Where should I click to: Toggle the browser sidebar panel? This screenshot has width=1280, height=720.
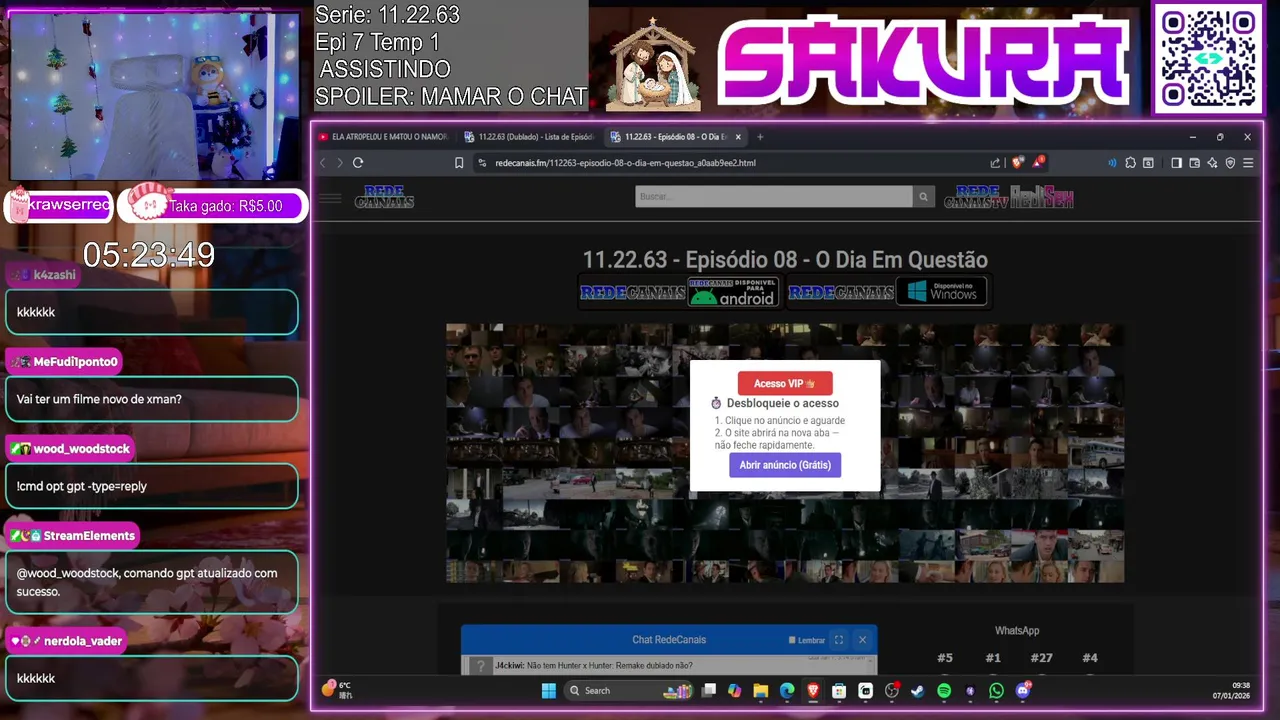[x=1176, y=163]
